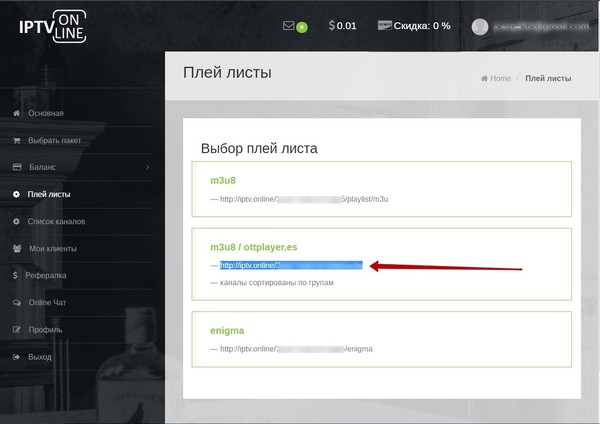Click the blurred username in header
Screen dimensions: 600x424
[x=541, y=27]
